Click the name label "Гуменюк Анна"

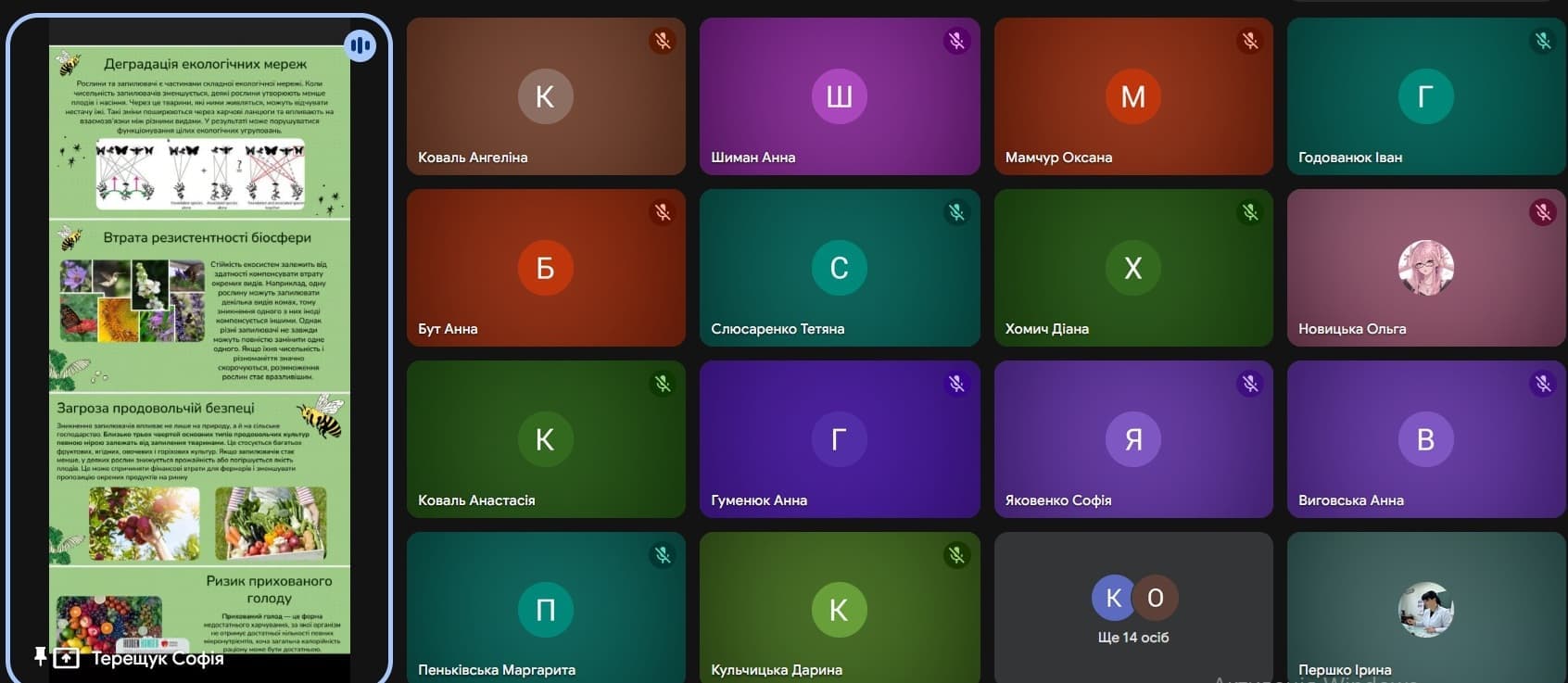tap(759, 500)
